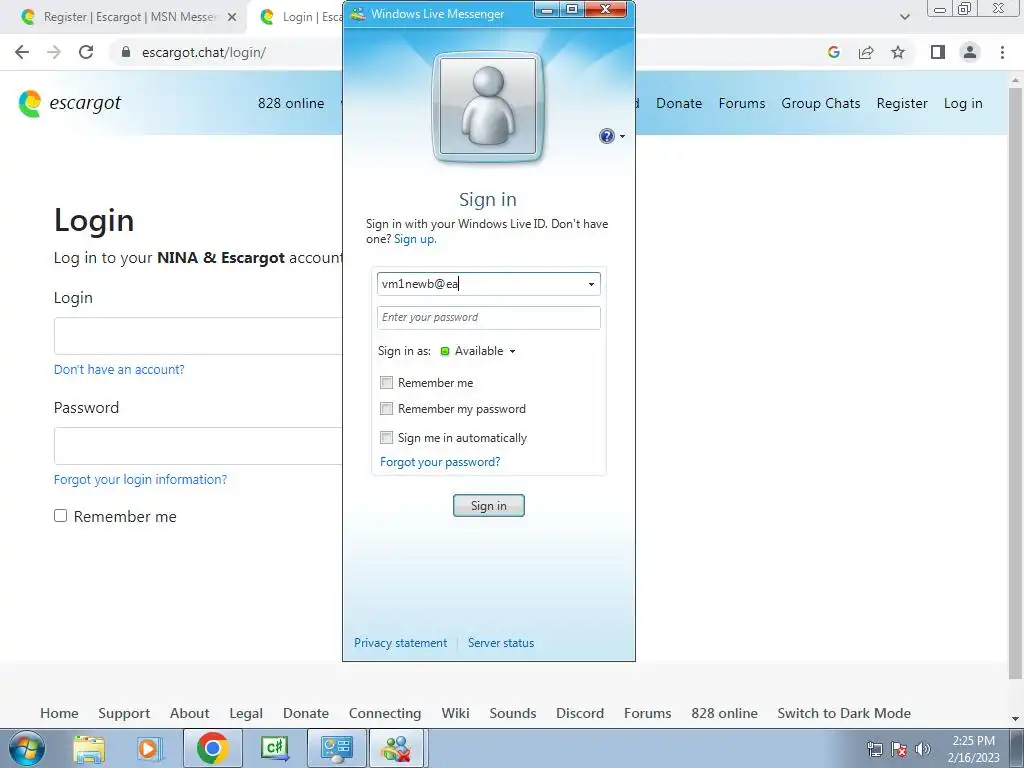
Task: Click the Enter your password field
Action: click(488, 317)
